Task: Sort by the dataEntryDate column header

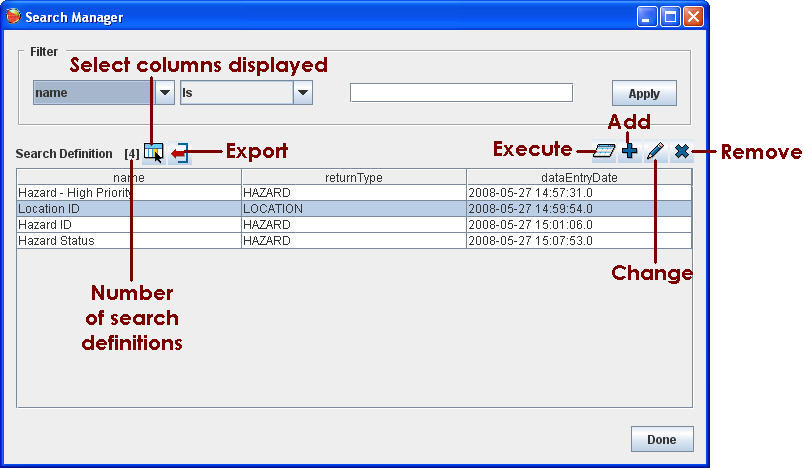Action: coord(579,177)
